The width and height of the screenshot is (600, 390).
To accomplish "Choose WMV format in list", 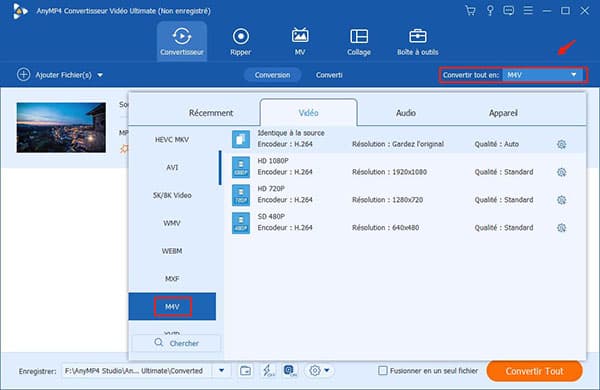I will tap(172, 223).
